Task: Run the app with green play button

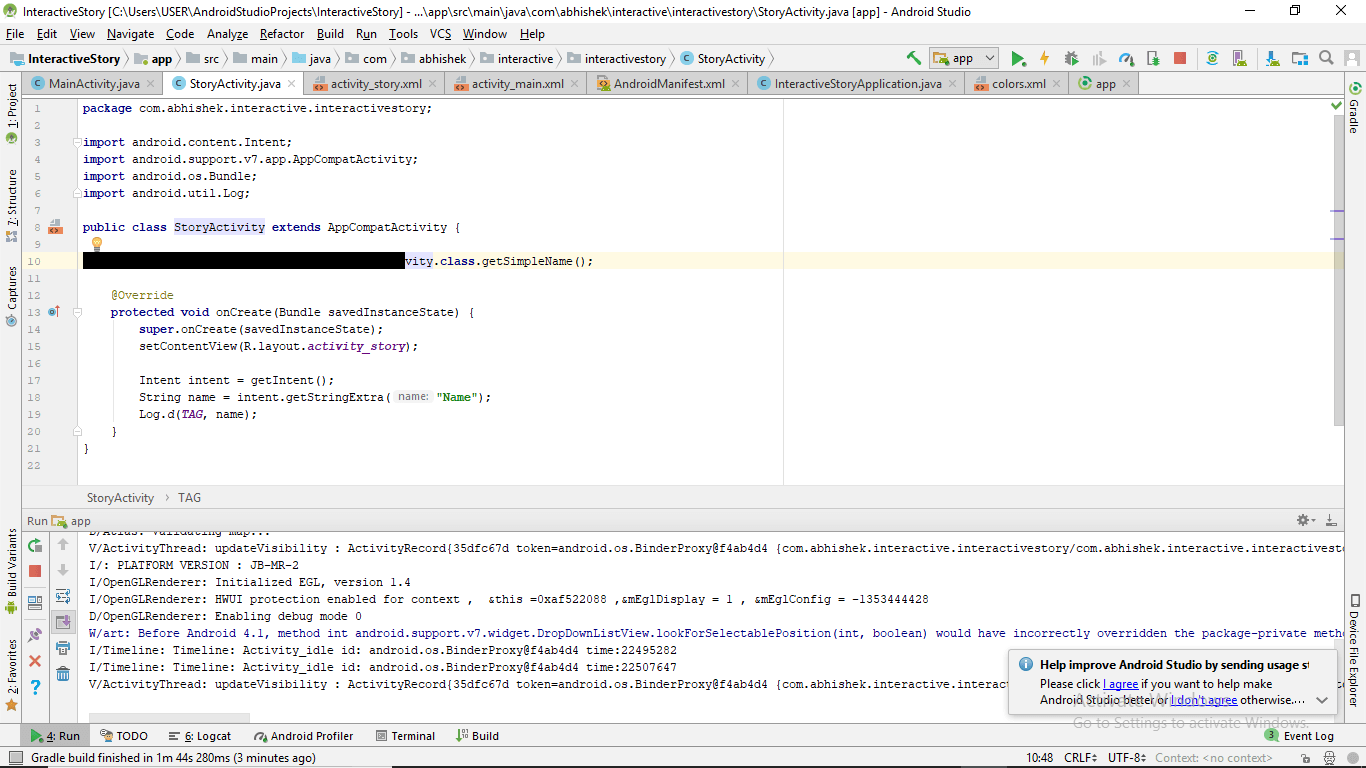Action: pyautogui.click(x=1018, y=58)
